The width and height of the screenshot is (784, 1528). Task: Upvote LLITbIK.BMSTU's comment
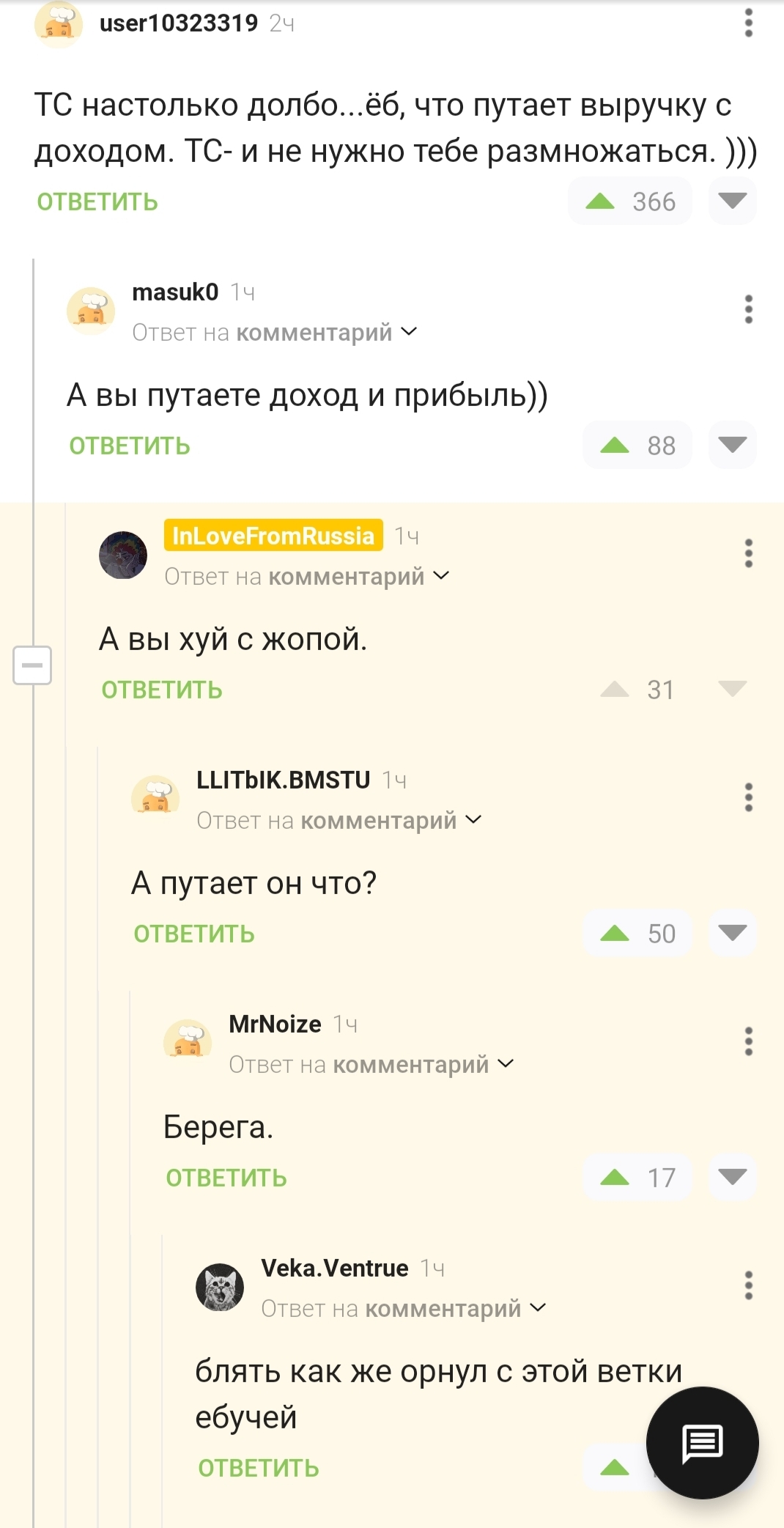[x=615, y=933]
